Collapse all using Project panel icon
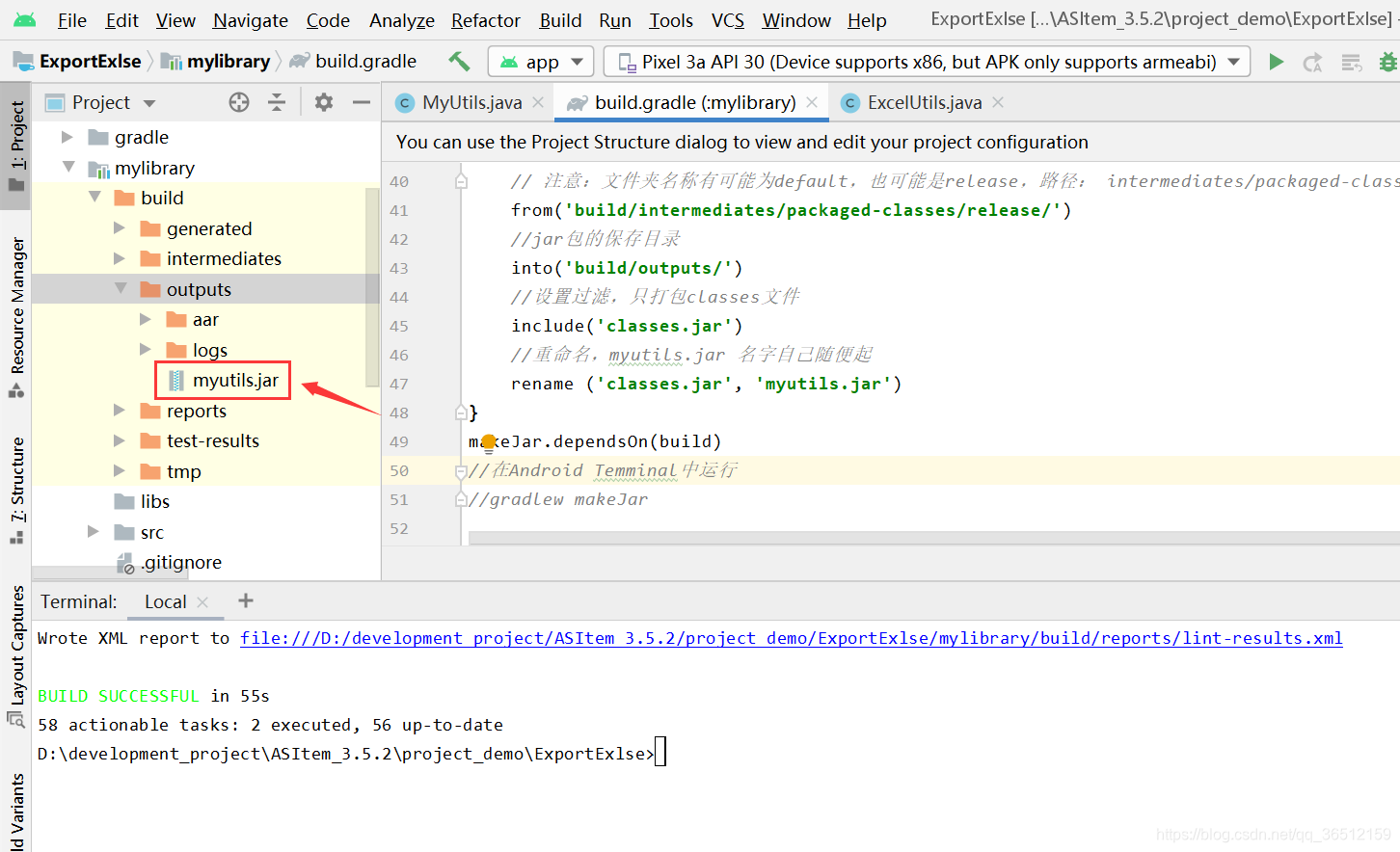 (x=277, y=102)
